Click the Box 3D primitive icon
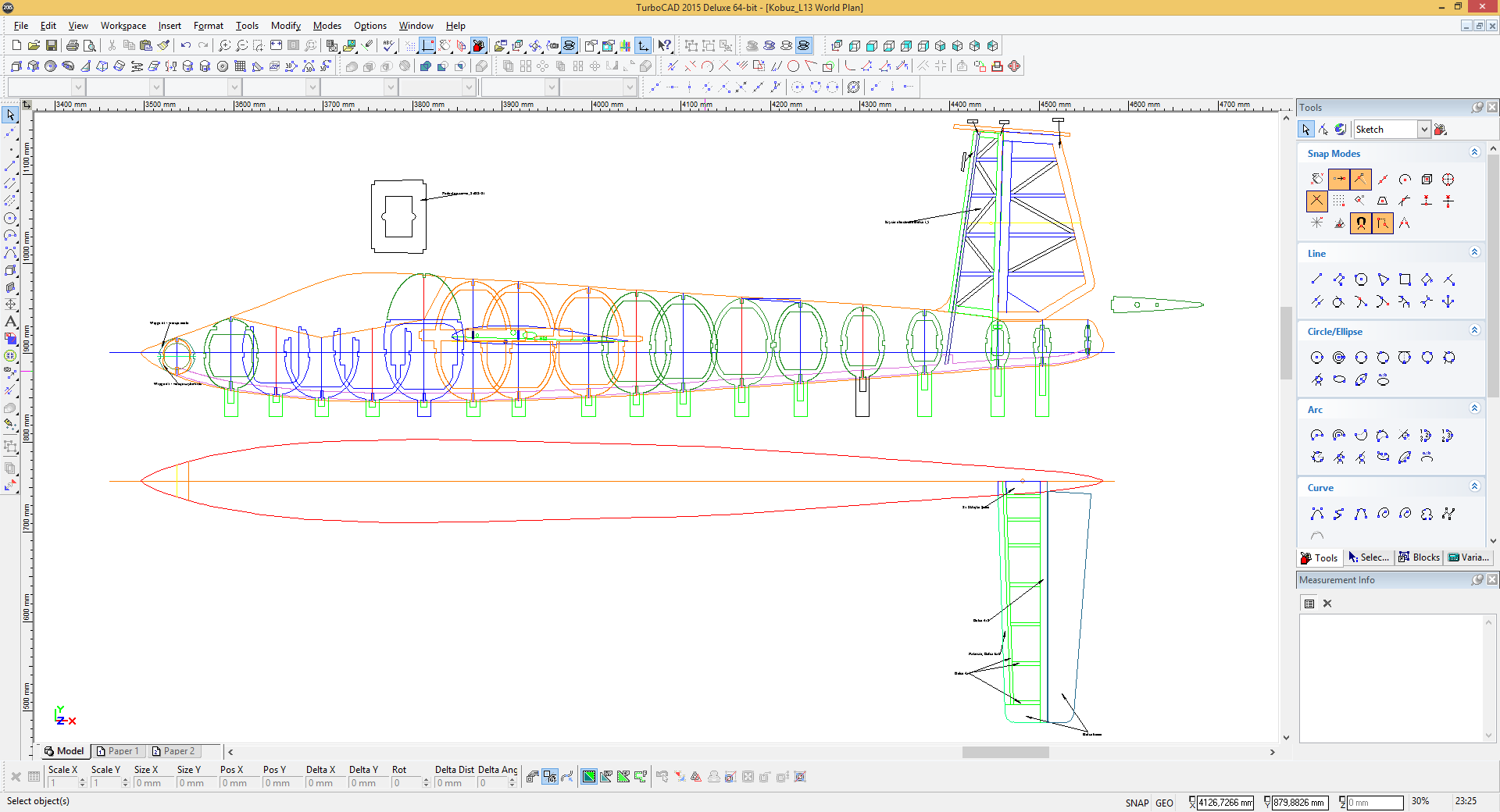 tap(16, 66)
